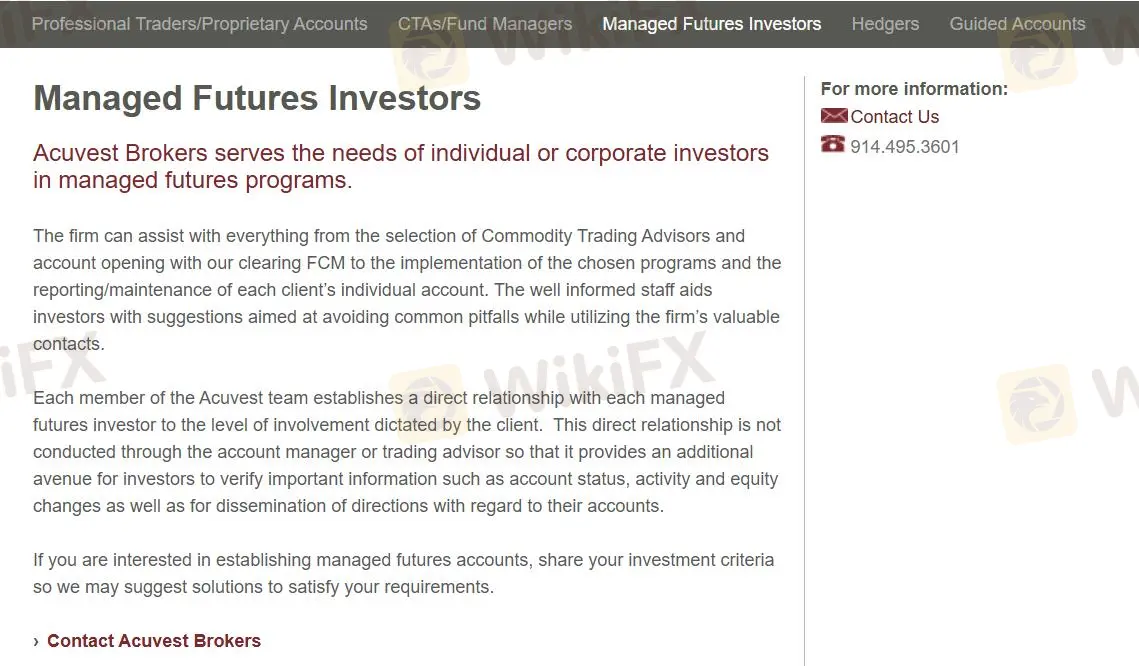Click the red envelope mail icon
Viewport: 1139px width, 666px height.
(x=833, y=115)
